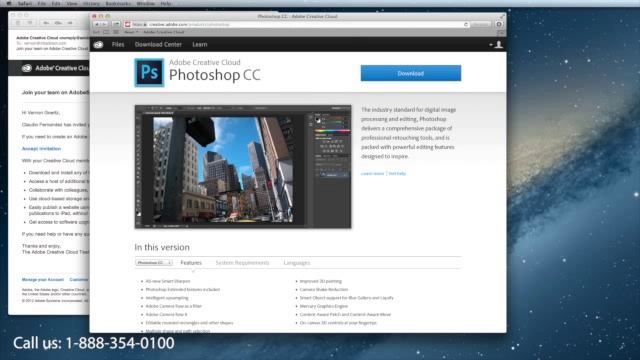Expand the dropdown arrow beside the profile icon
Viewport: 640px width, 360px height.
pyautogui.click(x=491, y=44)
